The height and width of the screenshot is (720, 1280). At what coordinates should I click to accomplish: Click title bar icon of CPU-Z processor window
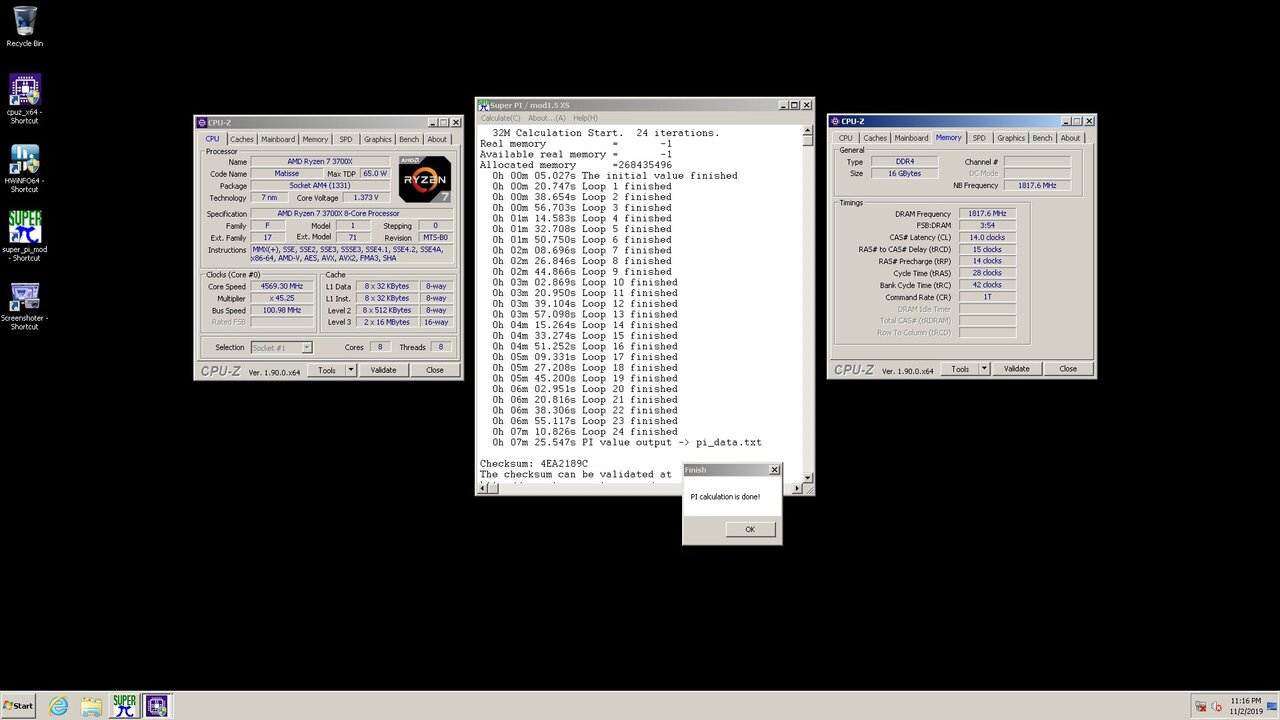[202, 122]
